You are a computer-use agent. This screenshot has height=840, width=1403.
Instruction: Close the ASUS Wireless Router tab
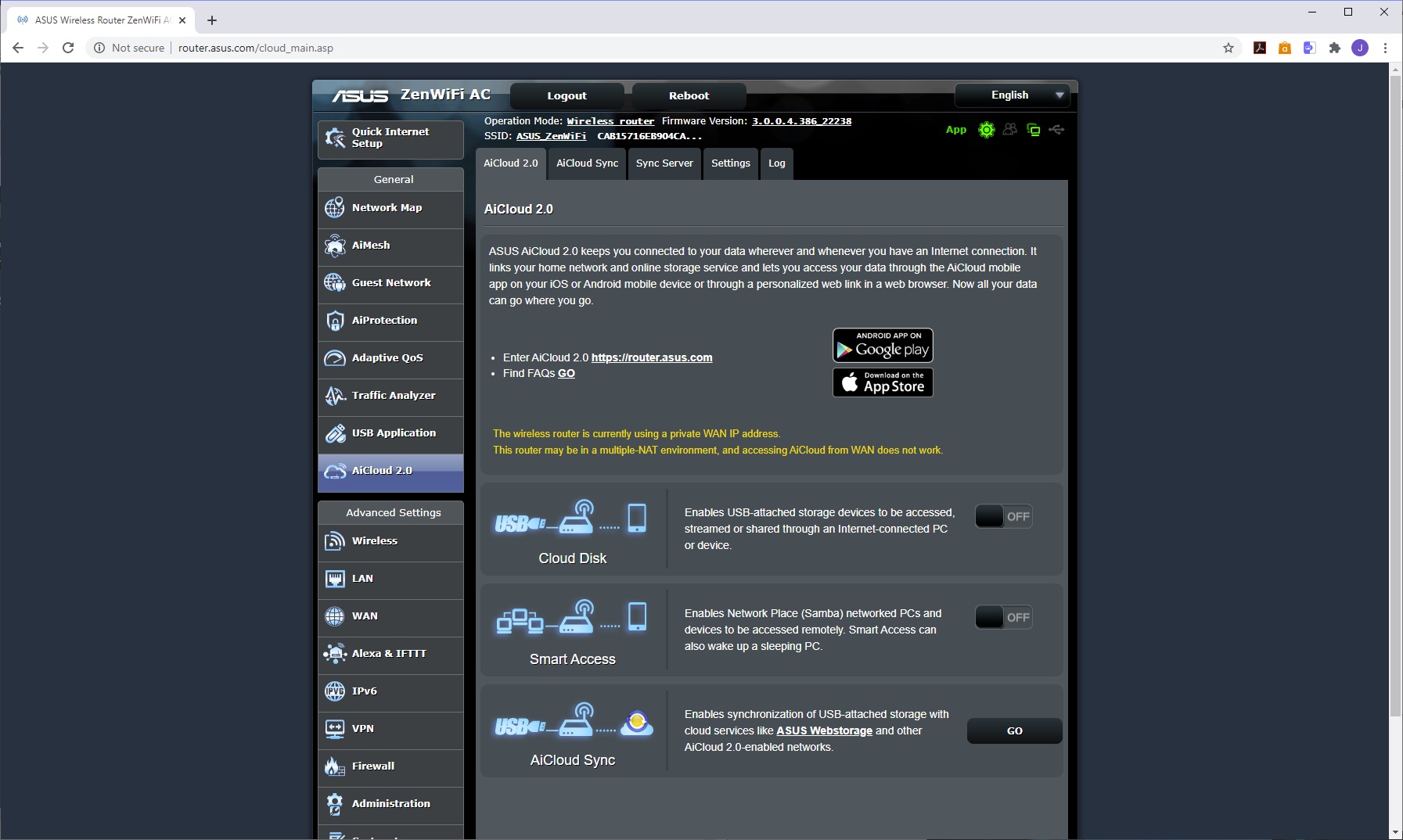pos(182,20)
